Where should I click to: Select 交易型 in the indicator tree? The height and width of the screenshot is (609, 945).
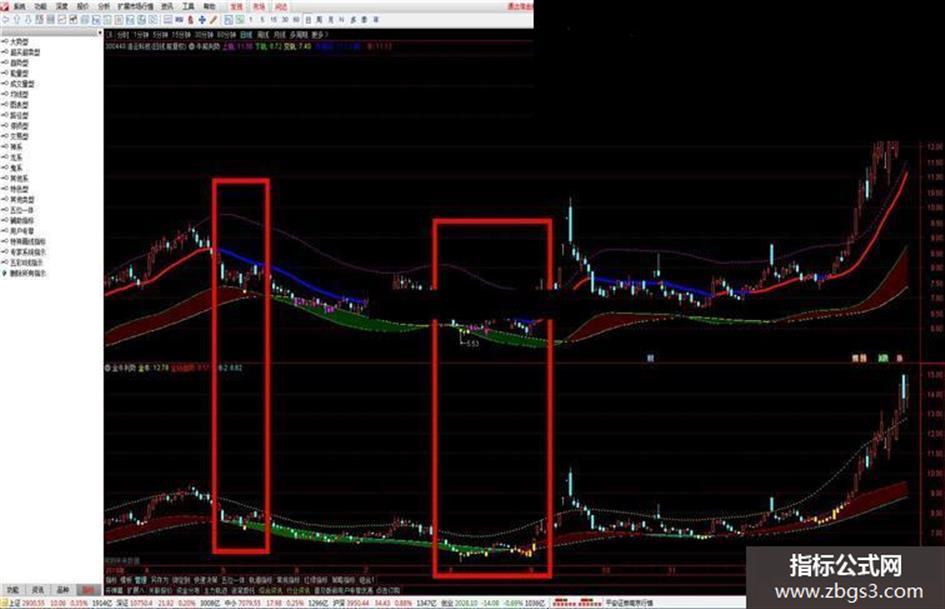click(x=19, y=136)
